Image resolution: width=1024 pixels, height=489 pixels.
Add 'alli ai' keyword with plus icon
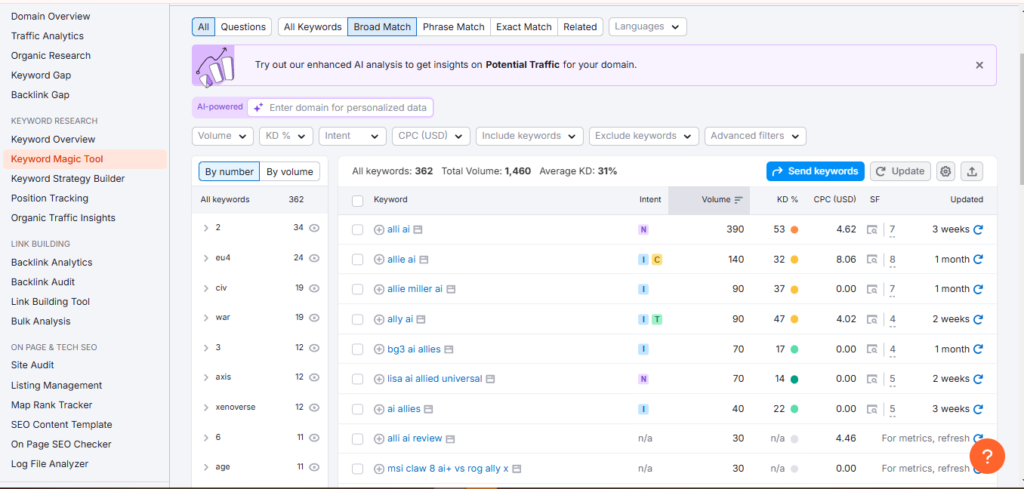coord(379,230)
